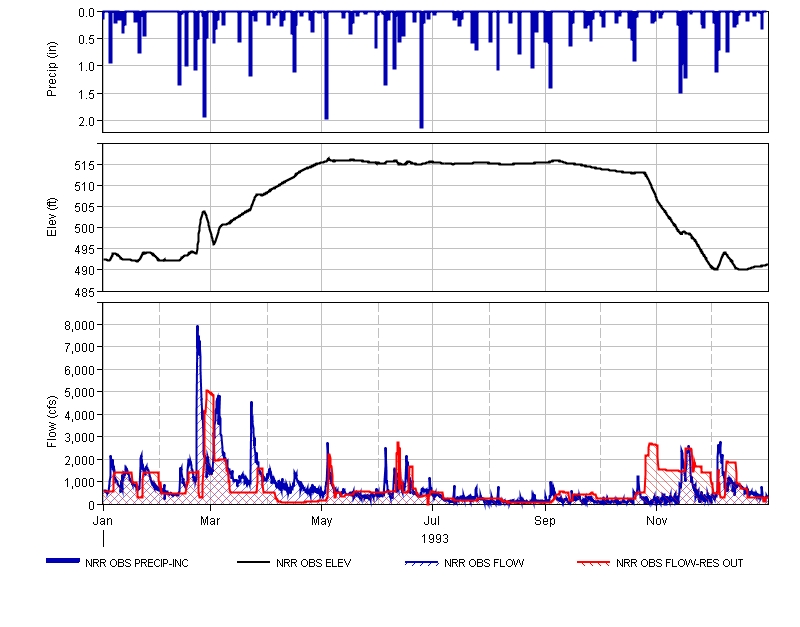Viewport: 800px width, 627px height.
Task: Click the 500 elevation tick label
Action: click(x=86, y=229)
